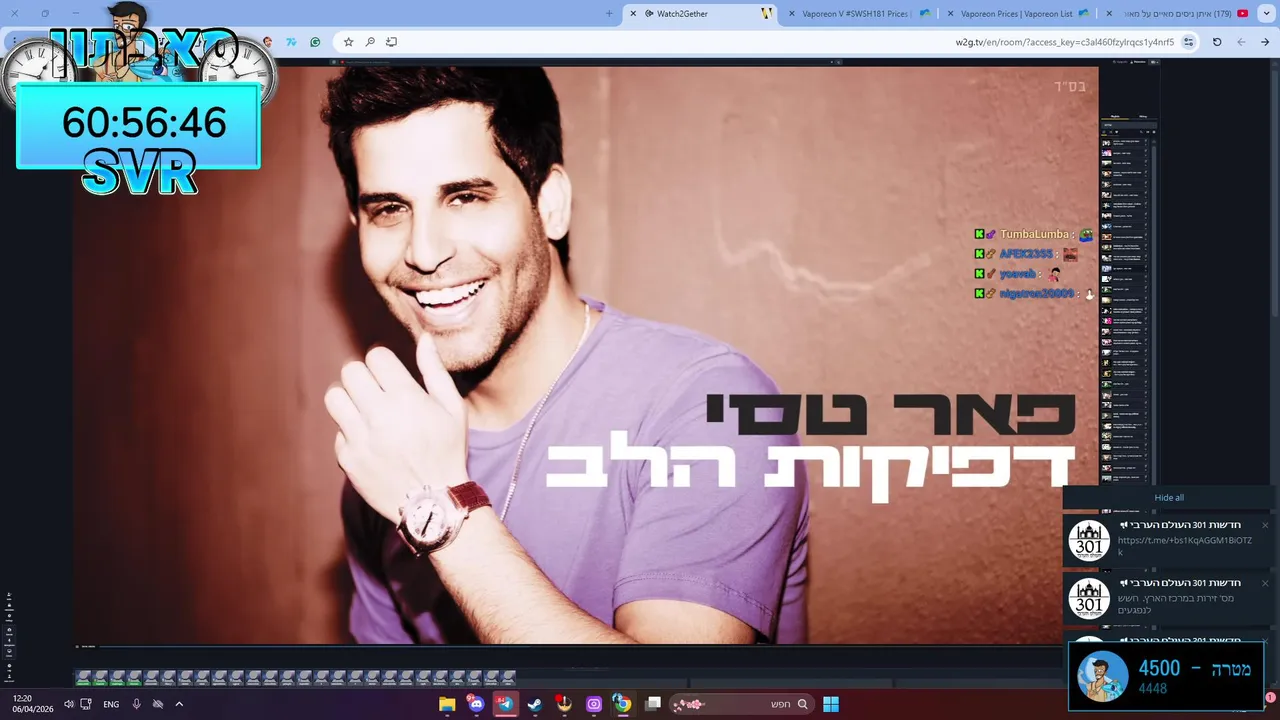Expand the system tray hidden icons chevron
Image resolution: width=1280 pixels, height=720 pixels.
(x=179, y=704)
